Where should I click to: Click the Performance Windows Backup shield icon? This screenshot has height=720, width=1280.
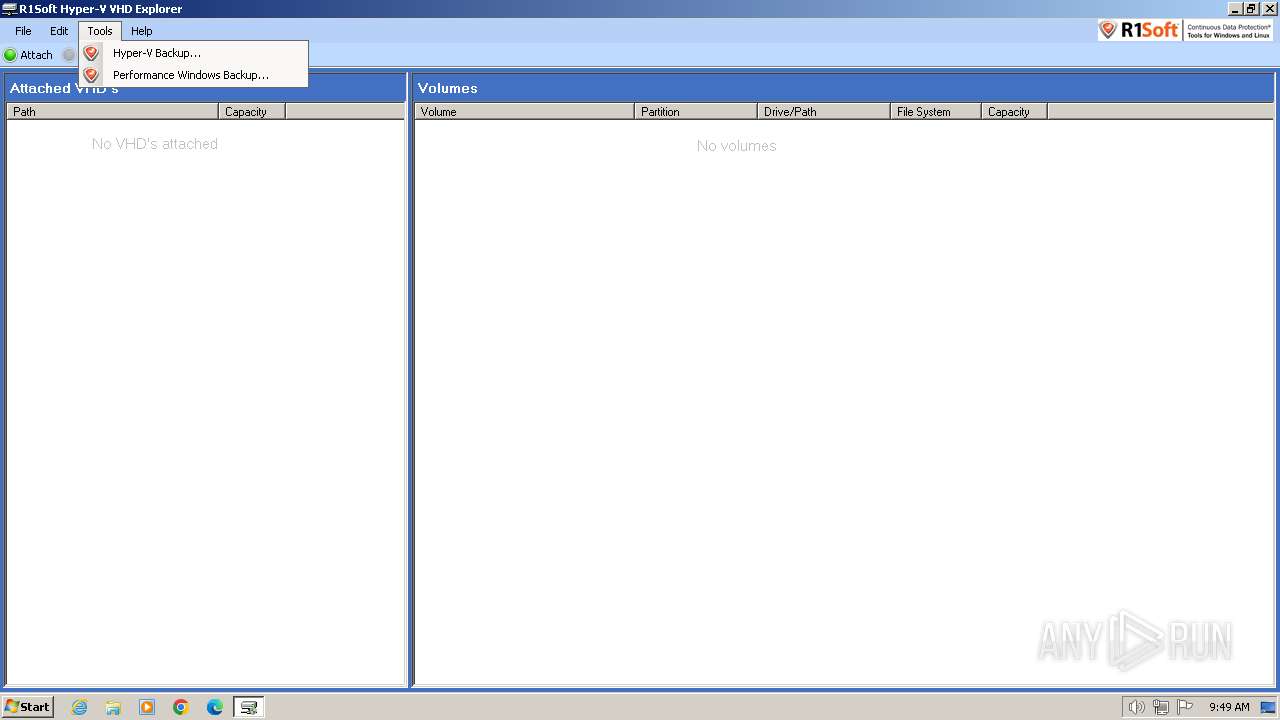coord(91,75)
